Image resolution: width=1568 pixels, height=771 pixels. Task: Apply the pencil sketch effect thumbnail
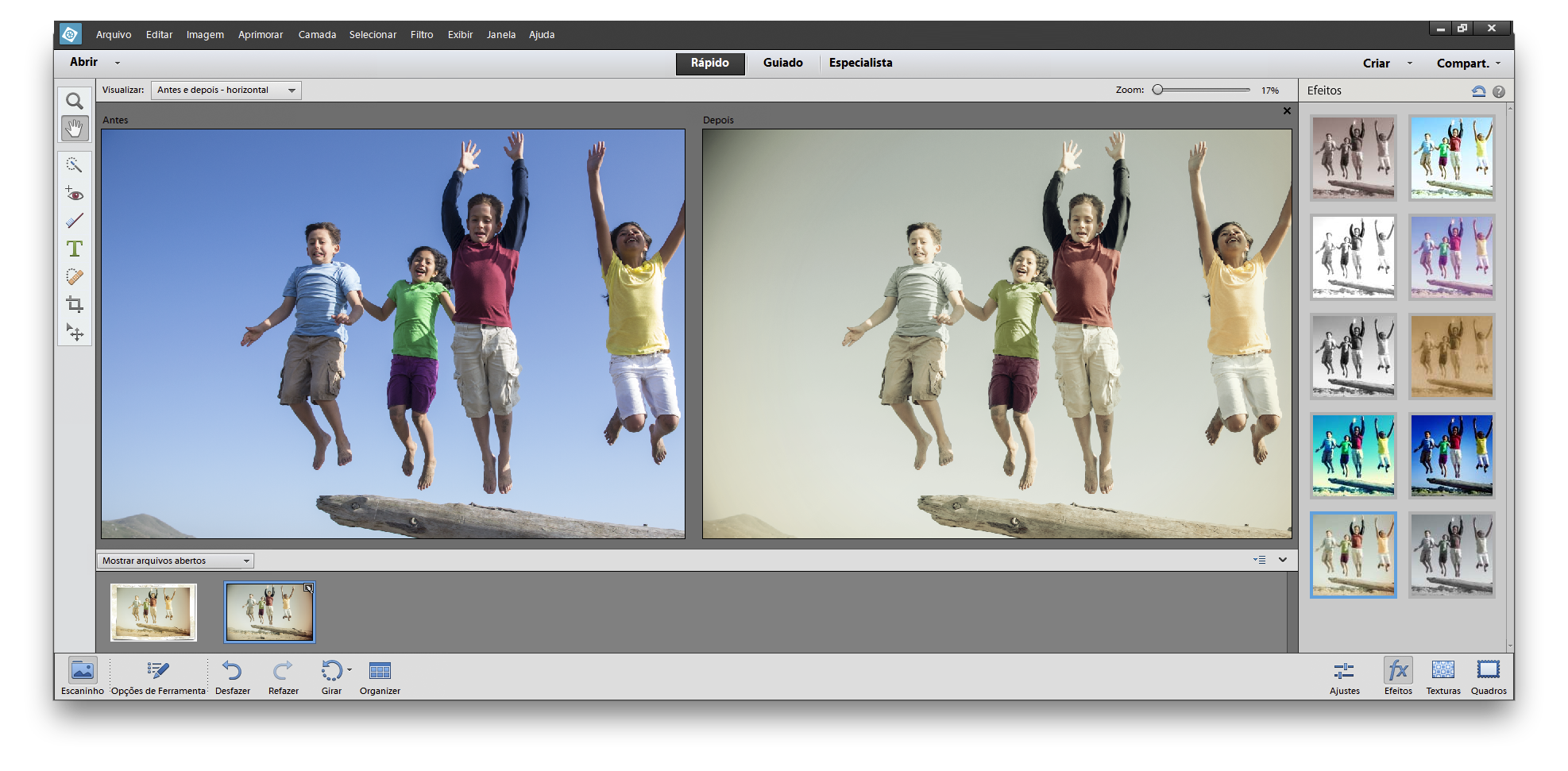click(x=1354, y=257)
